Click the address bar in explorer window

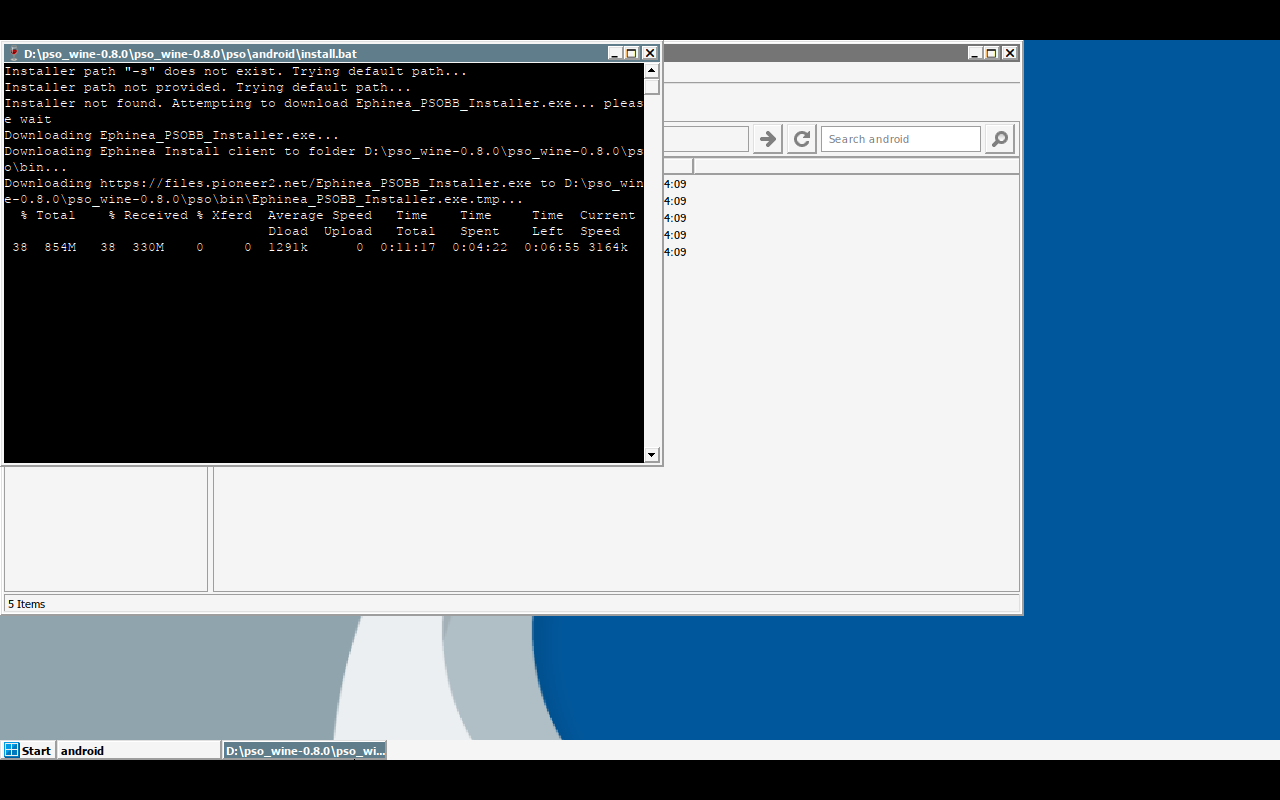(x=705, y=139)
